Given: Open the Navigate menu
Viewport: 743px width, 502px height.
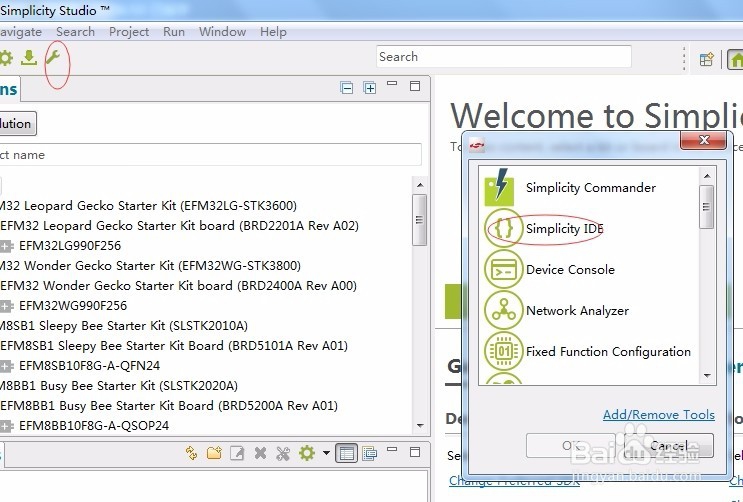Looking at the screenshot, I should [21, 32].
